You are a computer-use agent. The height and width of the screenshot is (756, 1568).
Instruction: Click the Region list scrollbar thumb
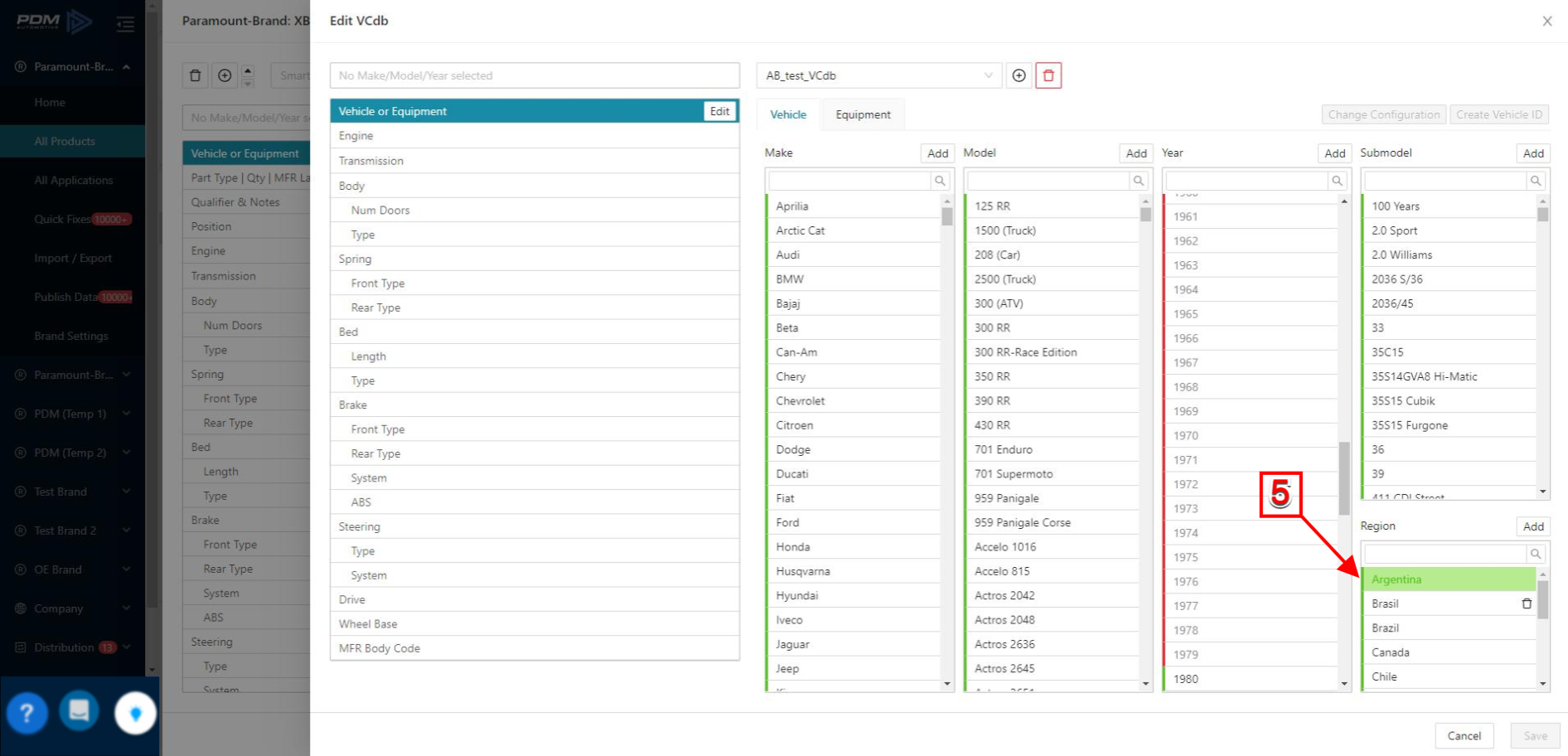[1542, 600]
